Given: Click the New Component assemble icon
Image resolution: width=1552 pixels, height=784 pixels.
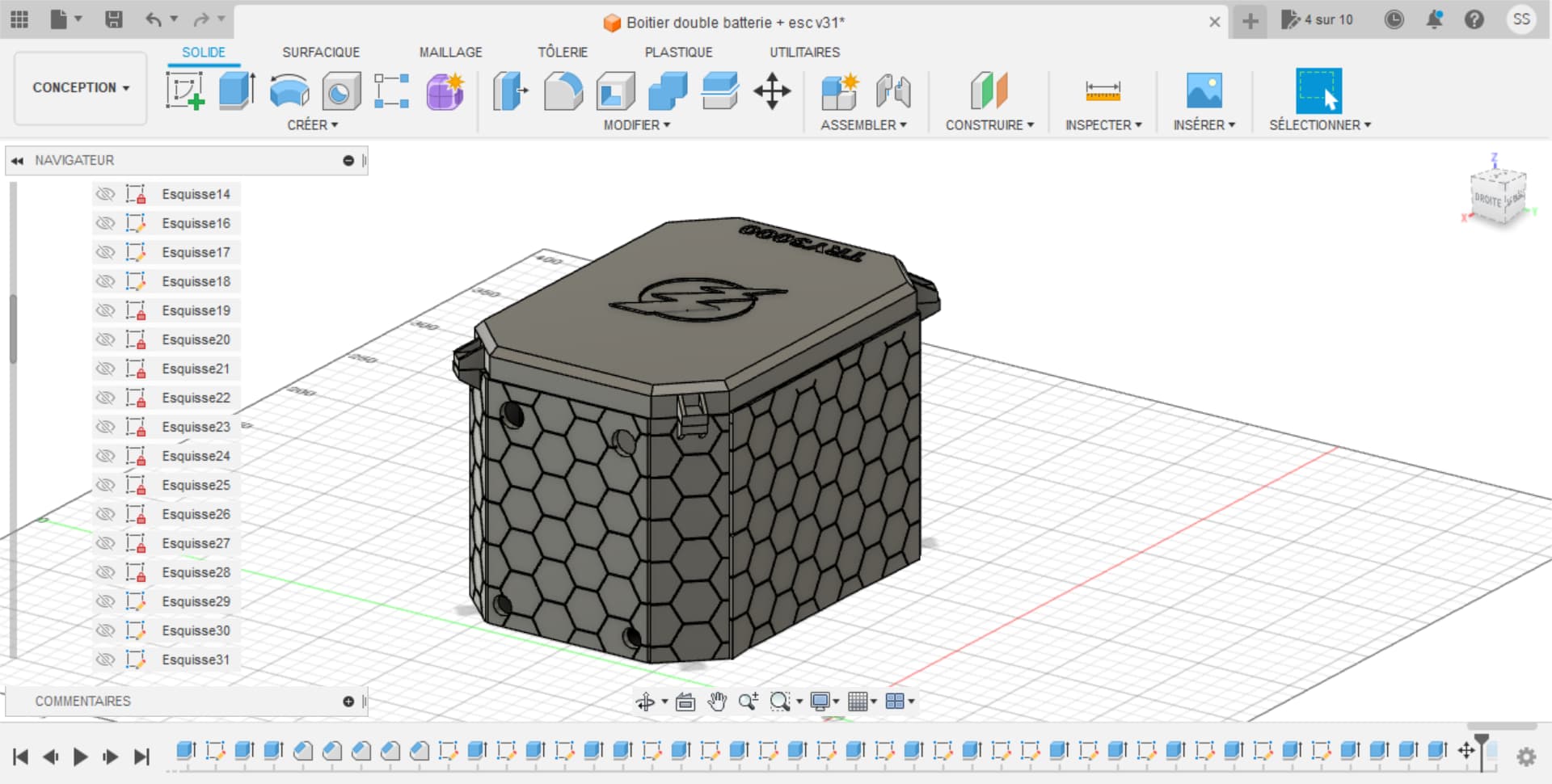Looking at the screenshot, I should 839,91.
